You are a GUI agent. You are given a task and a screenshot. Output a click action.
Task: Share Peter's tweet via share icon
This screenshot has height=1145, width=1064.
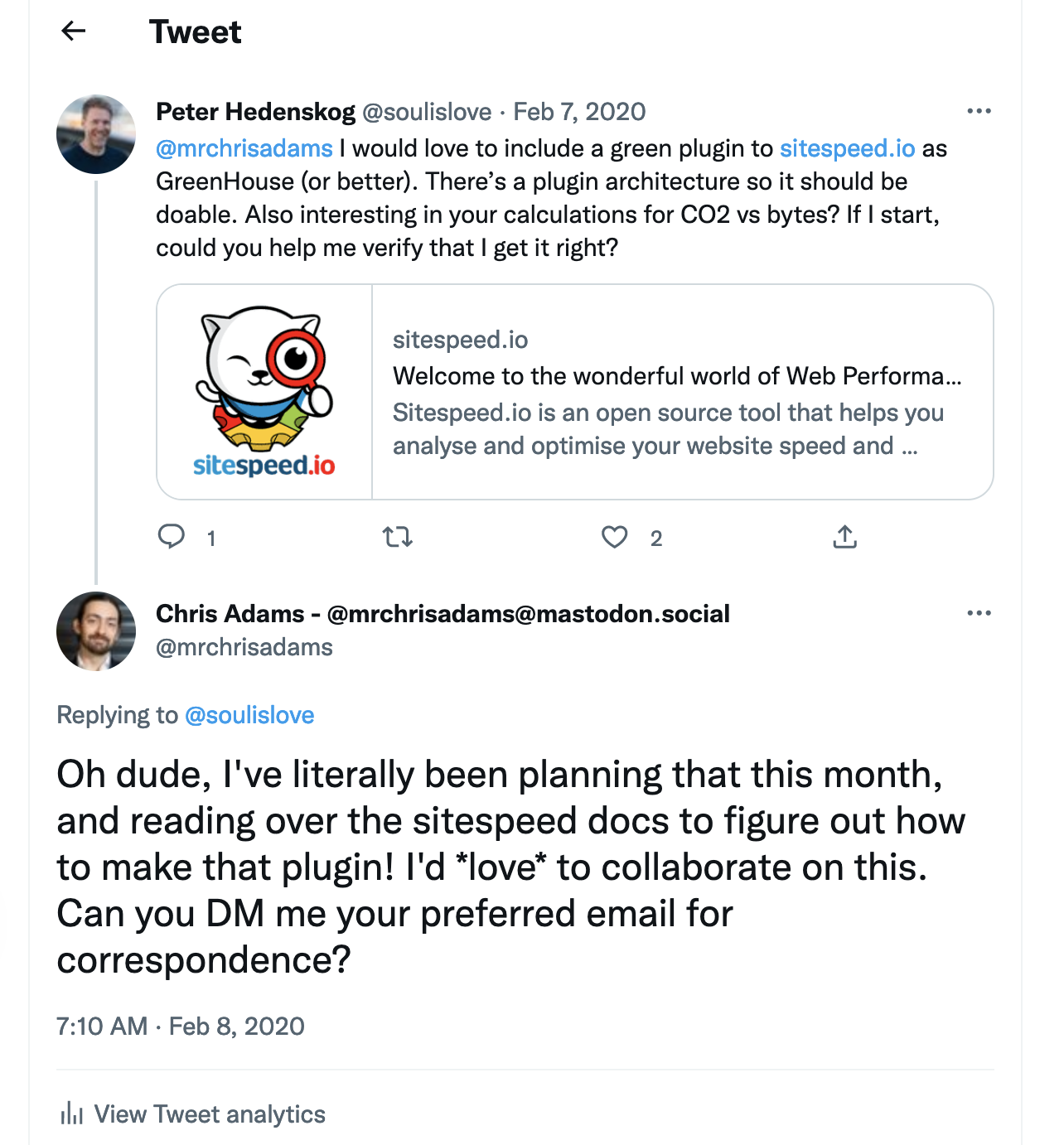[844, 537]
